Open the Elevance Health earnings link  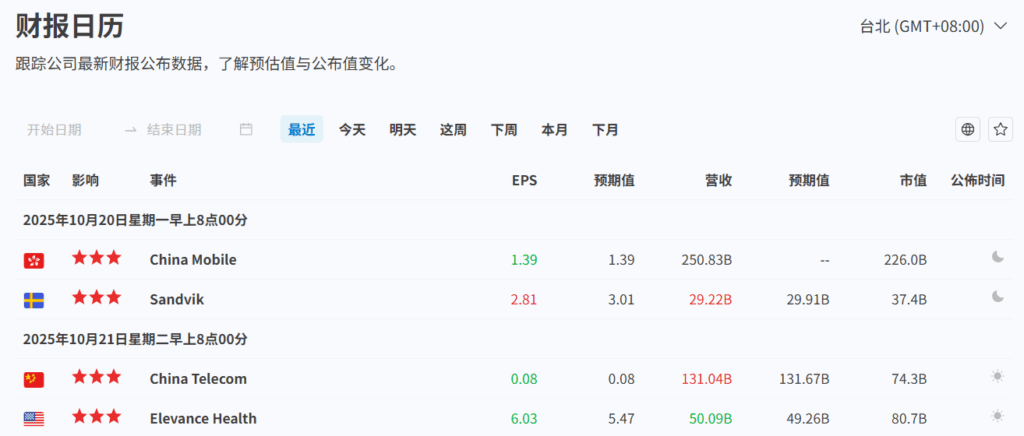pos(203,418)
